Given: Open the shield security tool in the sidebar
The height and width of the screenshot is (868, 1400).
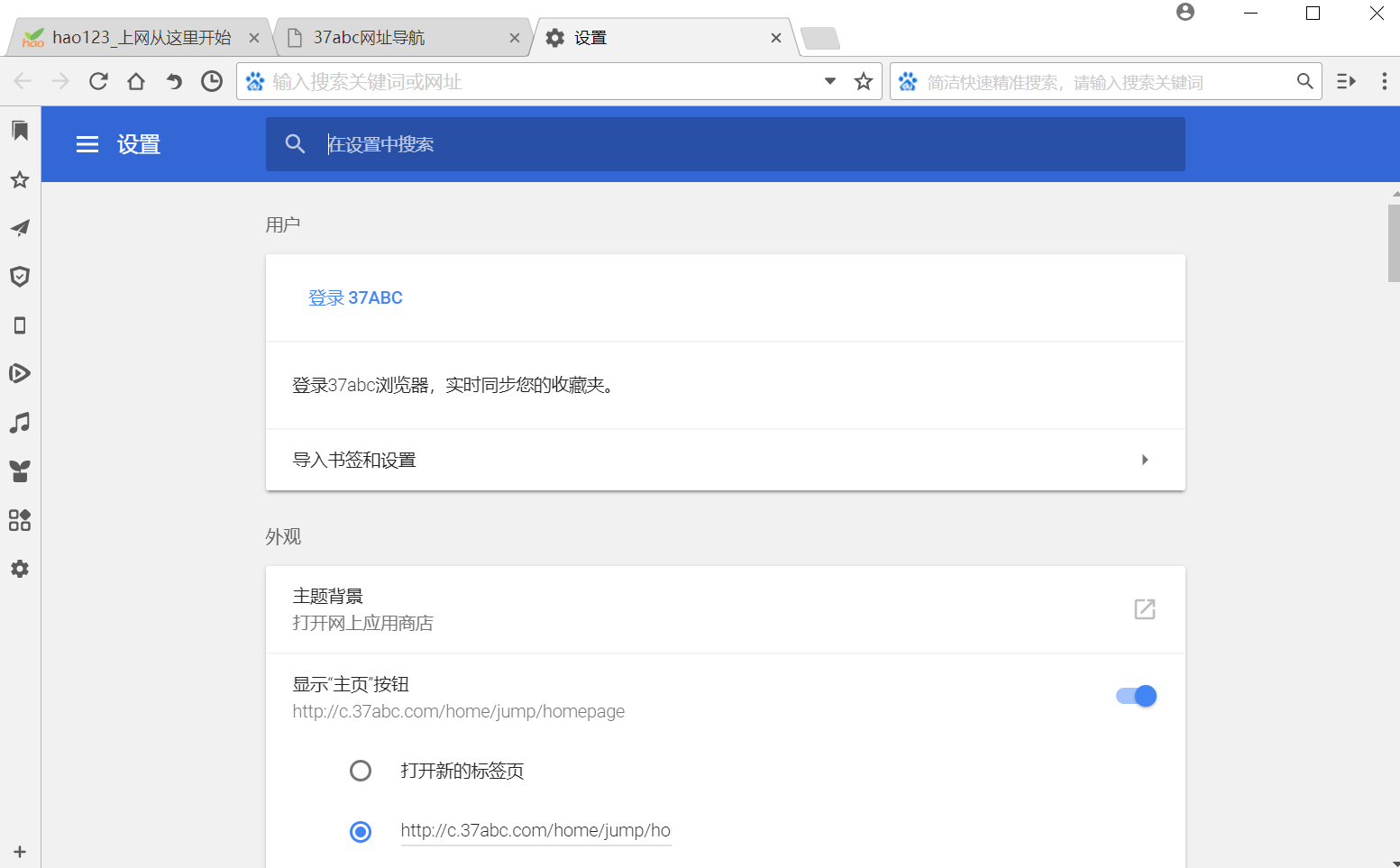Looking at the screenshot, I should (20, 277).
